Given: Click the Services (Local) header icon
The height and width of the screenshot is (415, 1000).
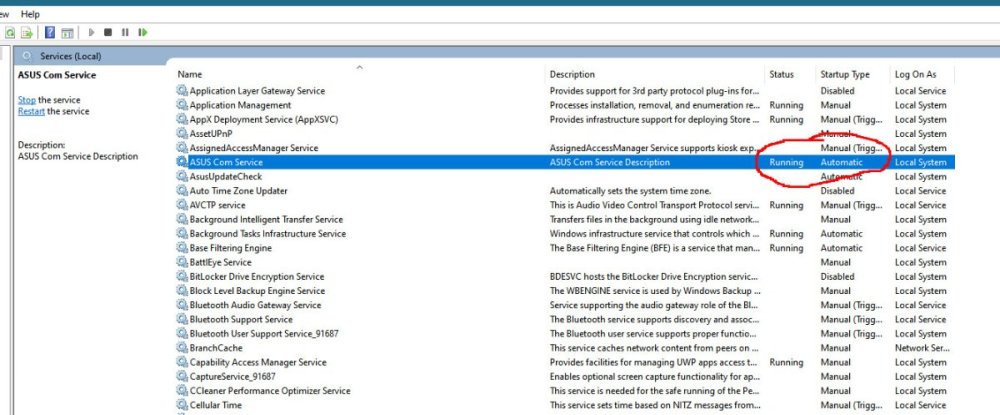Looking at the screenshot, I should (27, 56).
